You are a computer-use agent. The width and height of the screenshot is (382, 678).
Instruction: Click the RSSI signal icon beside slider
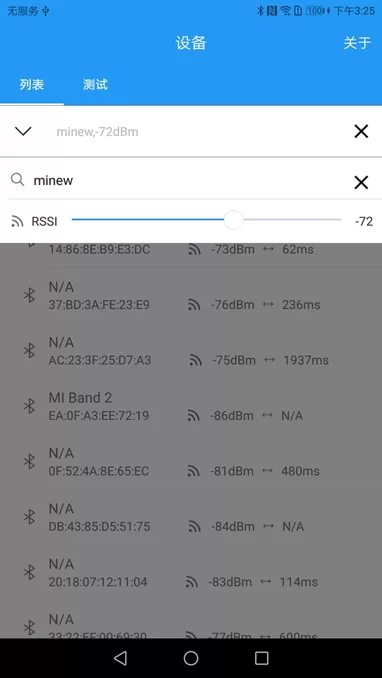coord(17,222)
